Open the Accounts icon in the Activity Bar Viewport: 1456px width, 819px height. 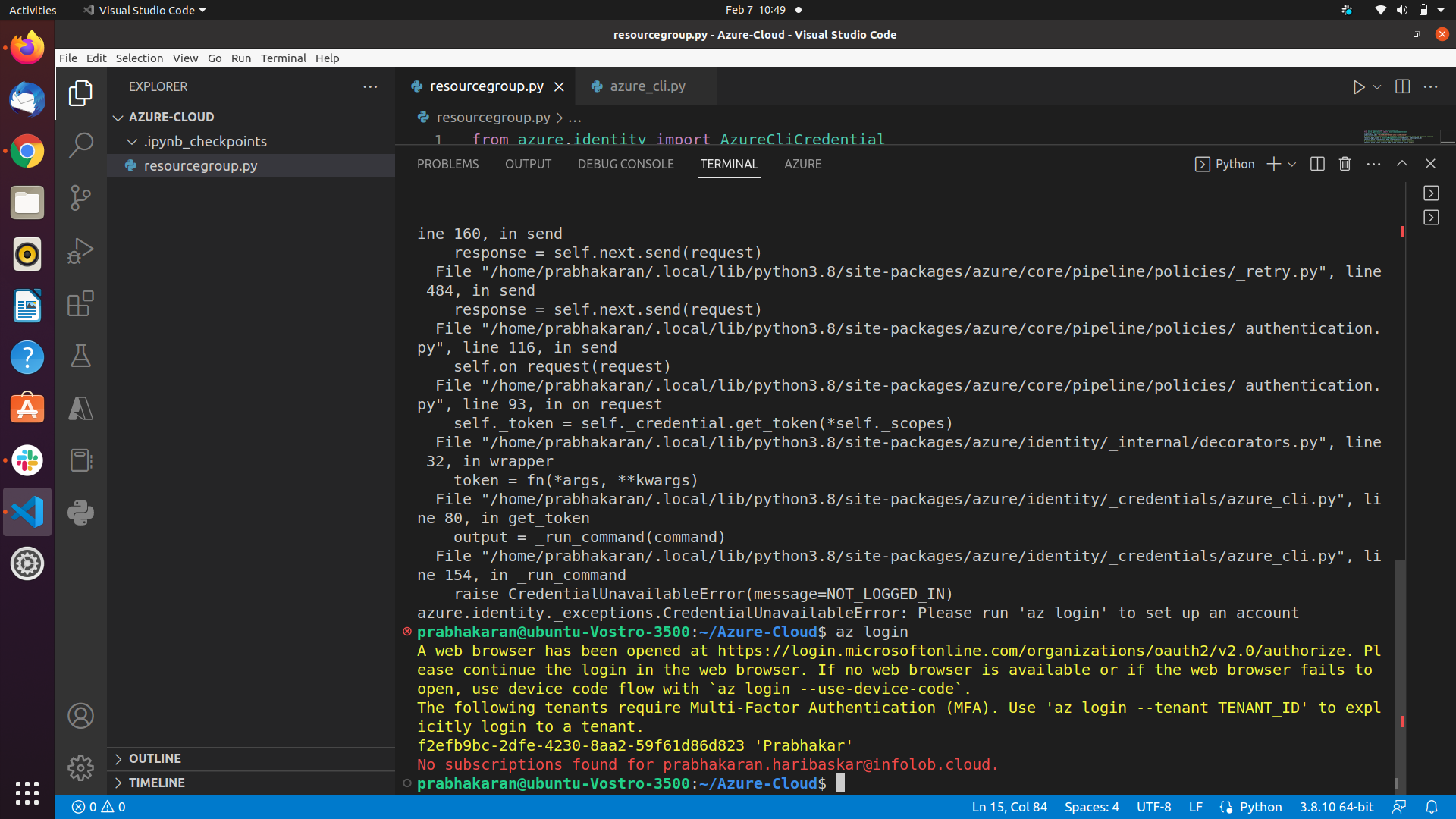[80, 715]
